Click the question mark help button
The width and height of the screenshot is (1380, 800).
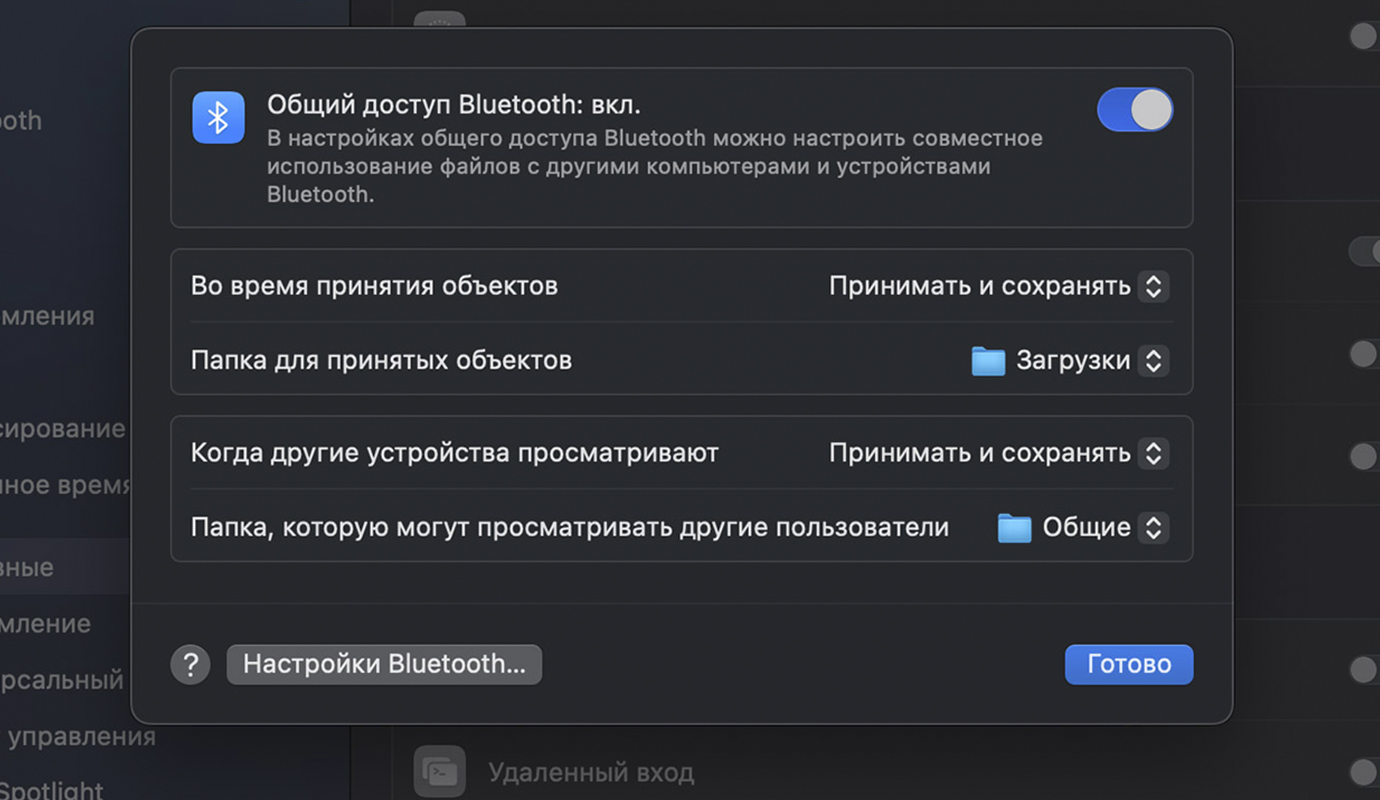191,664
